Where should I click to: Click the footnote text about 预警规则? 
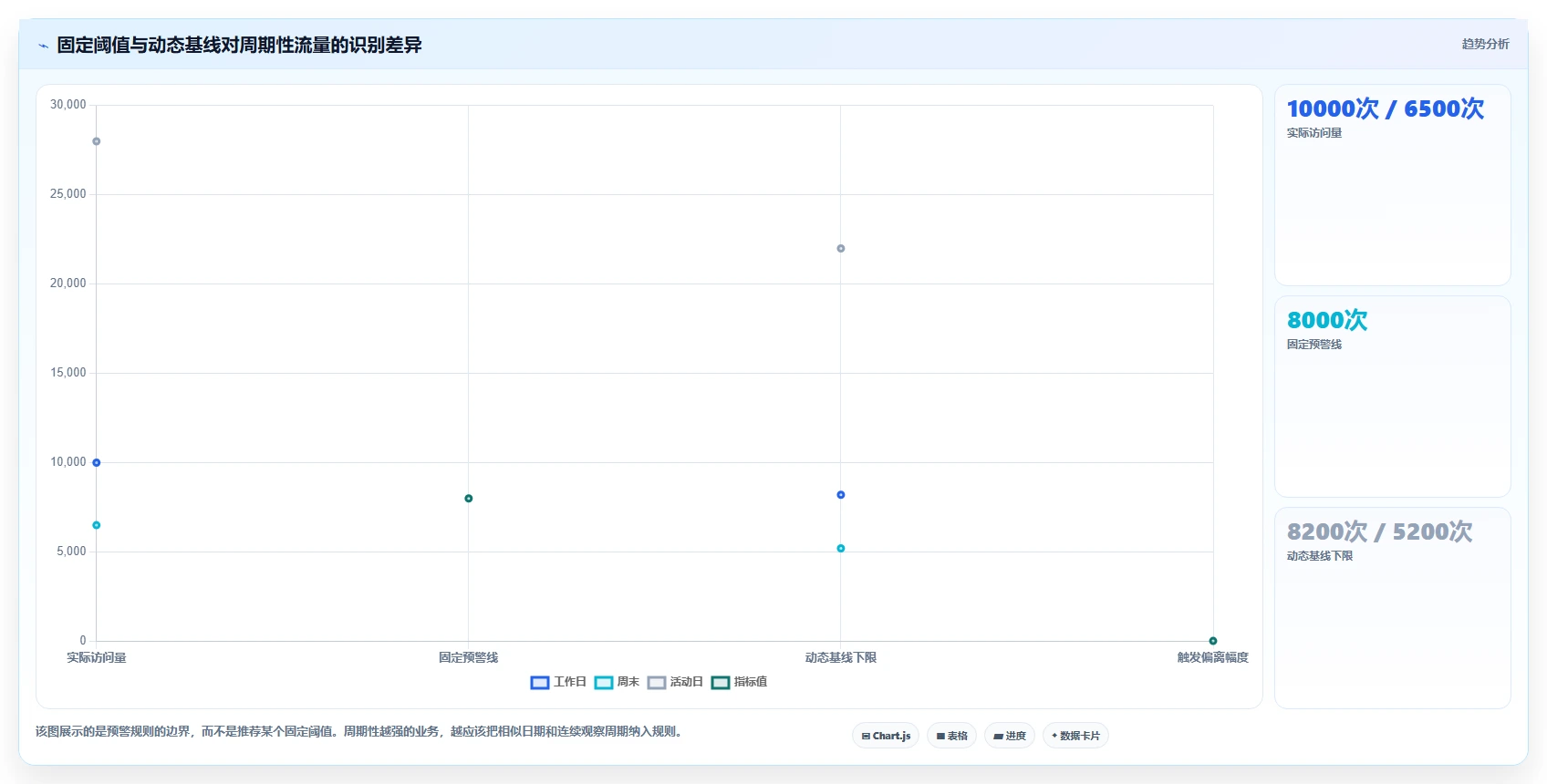click(360, 731)
